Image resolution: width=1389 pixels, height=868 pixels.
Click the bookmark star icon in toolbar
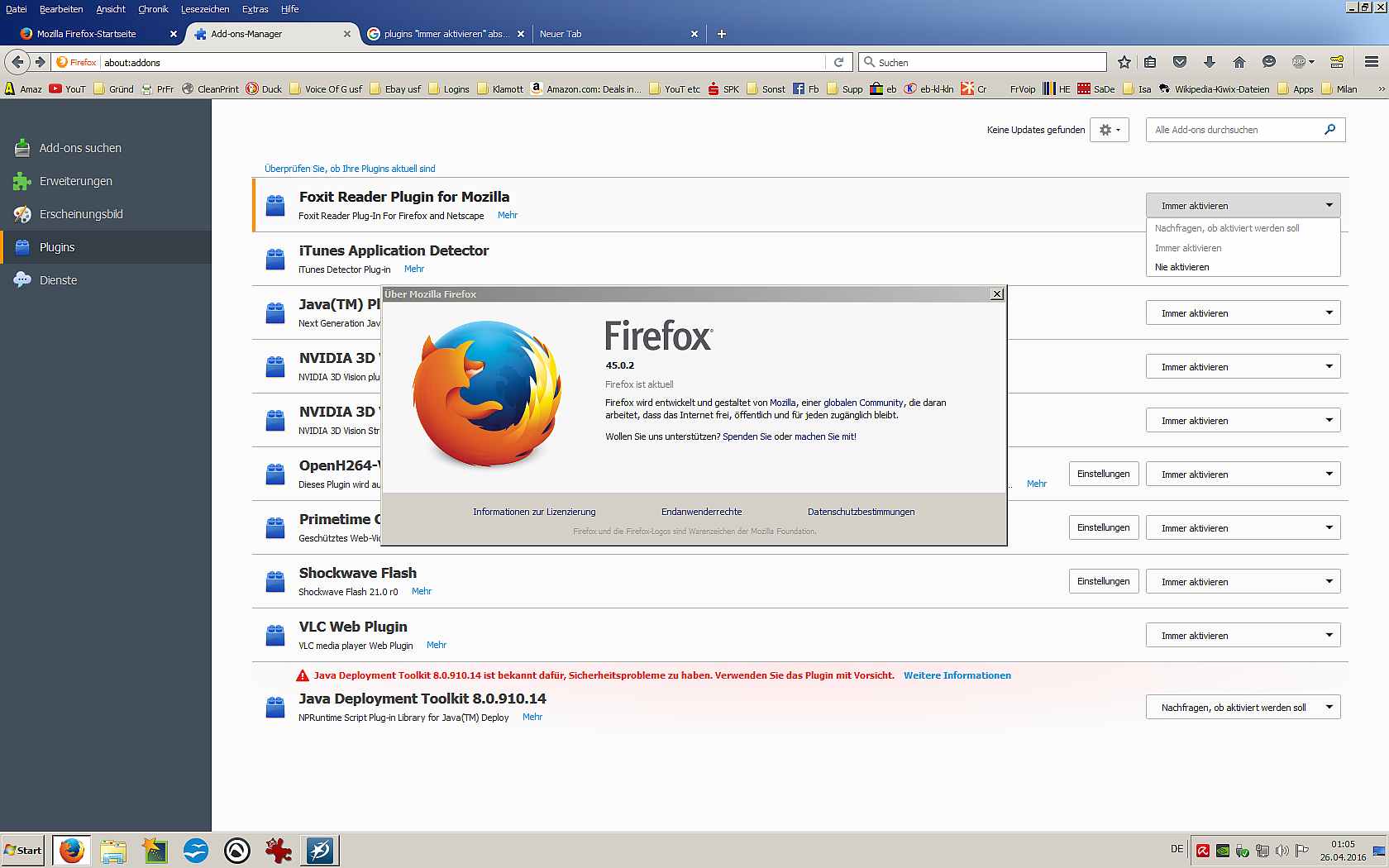click(x=1124, y=62)
